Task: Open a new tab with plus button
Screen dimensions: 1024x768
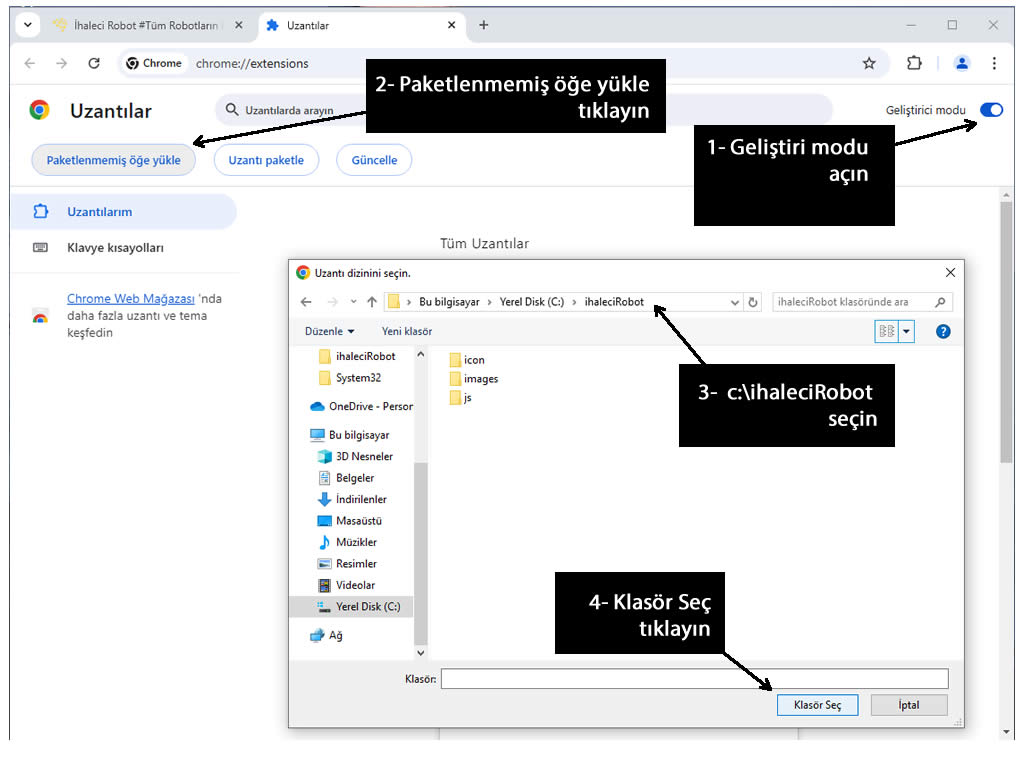Action: tap(483, 25)
